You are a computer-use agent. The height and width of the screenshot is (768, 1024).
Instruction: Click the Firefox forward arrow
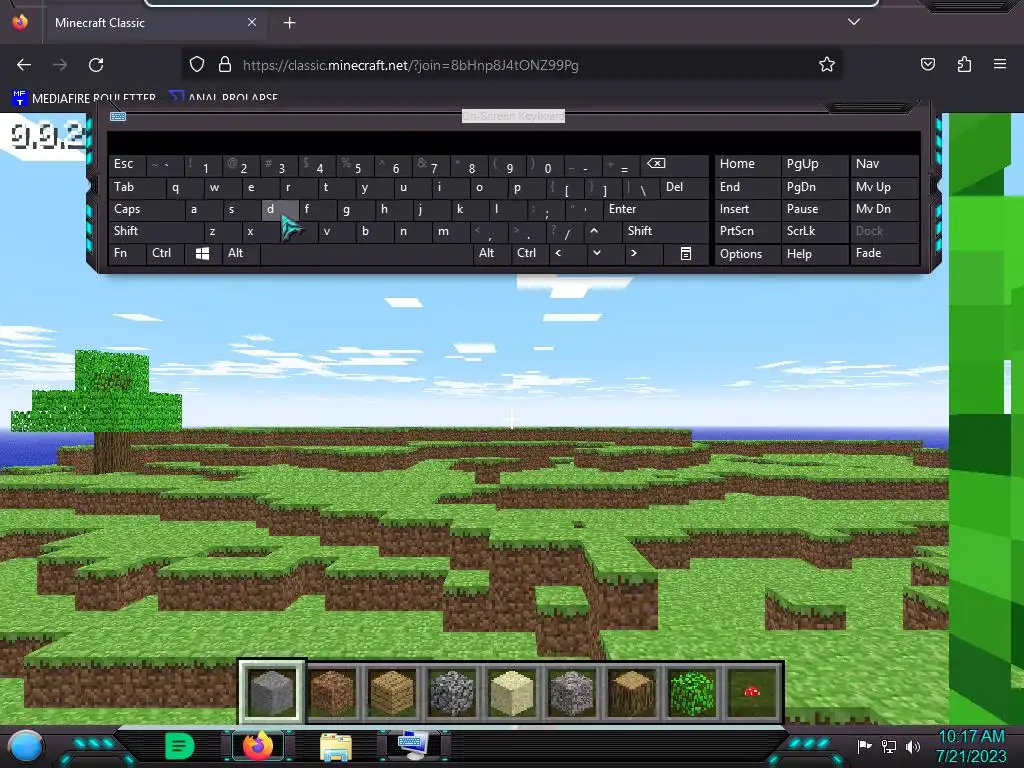(x=59, y=65)
